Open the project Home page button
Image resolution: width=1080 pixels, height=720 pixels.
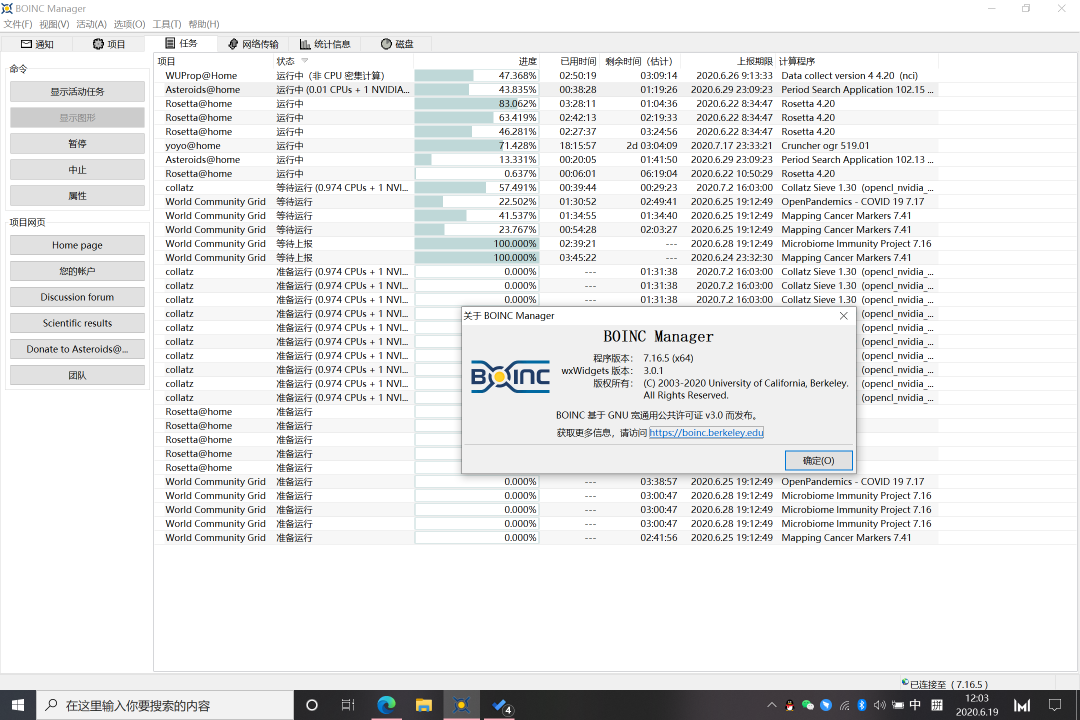click(x=77, y=245)
